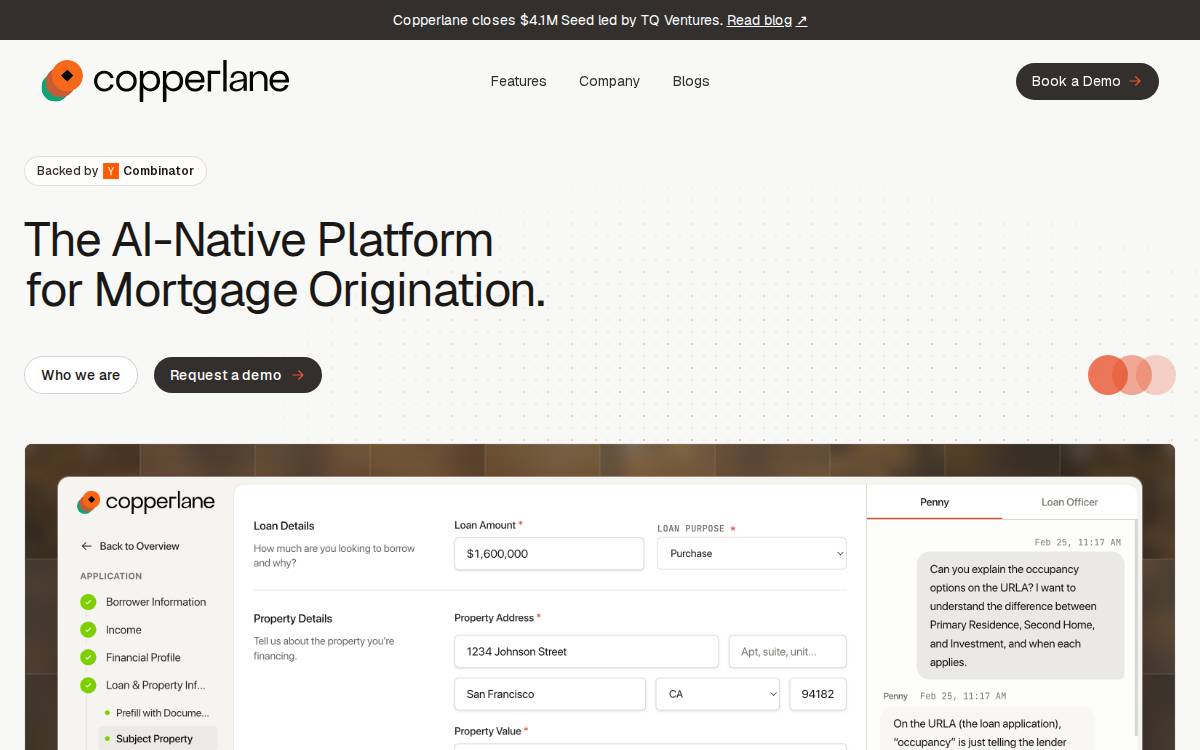The height and width of the screenshot is (750, 1200).
Task: Click the Loan Details section heading
Action: [x=284, y=526]
